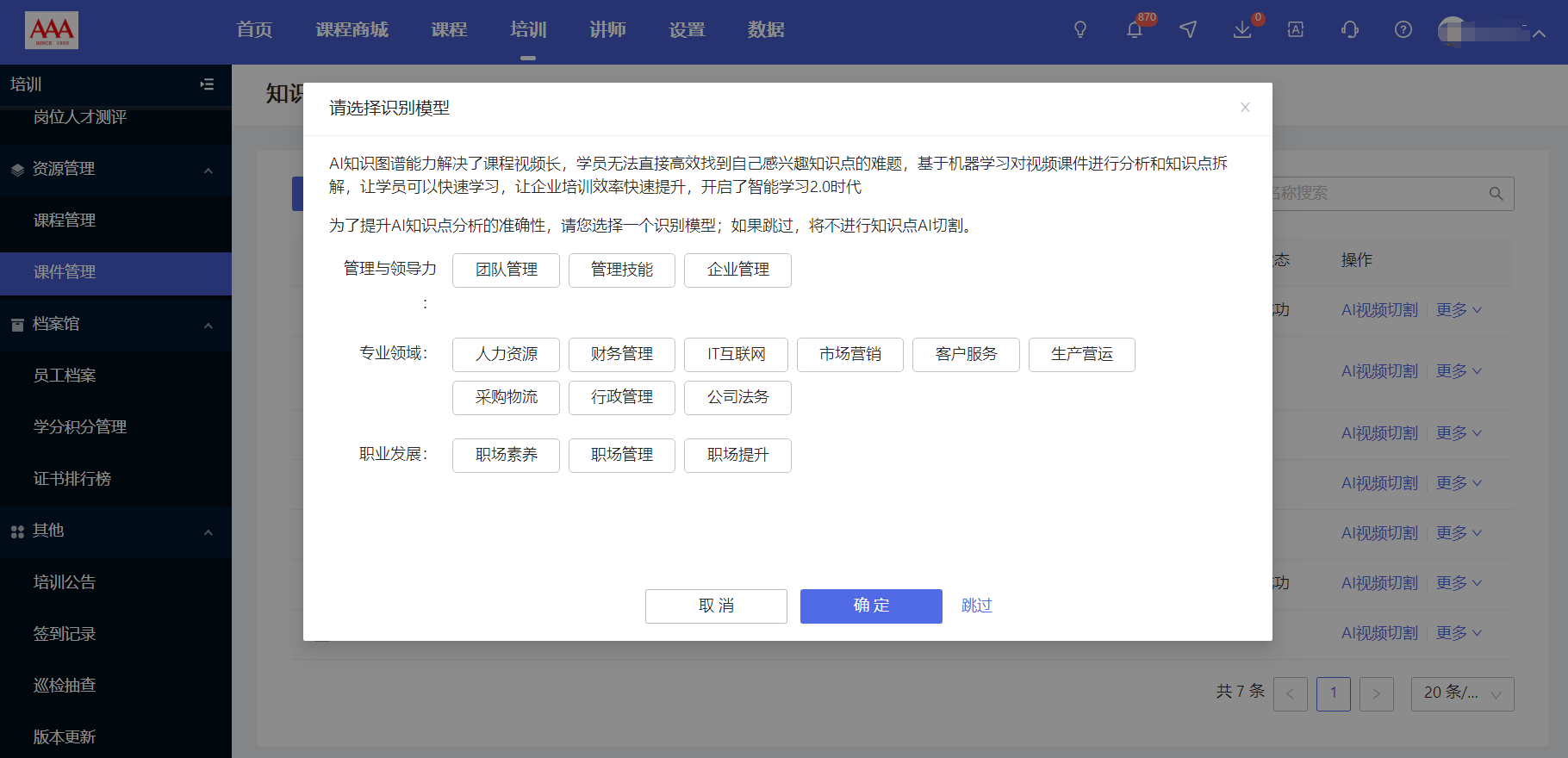
Task: Select the 财务管理 model option
Action: pyautogui.click(x=622, y=354)
